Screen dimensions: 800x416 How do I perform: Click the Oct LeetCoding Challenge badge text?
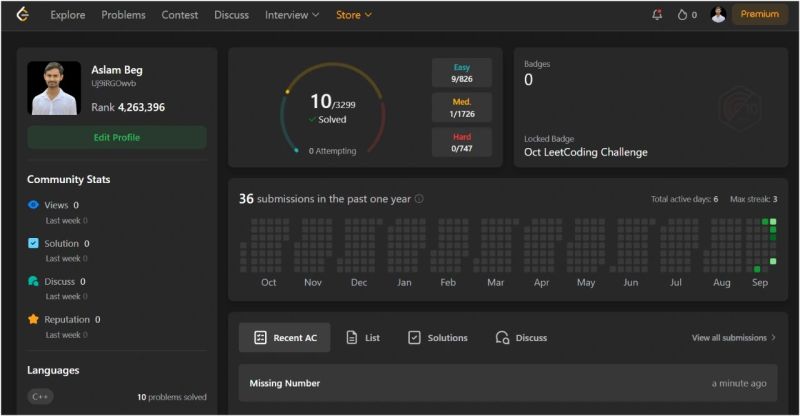586,152
